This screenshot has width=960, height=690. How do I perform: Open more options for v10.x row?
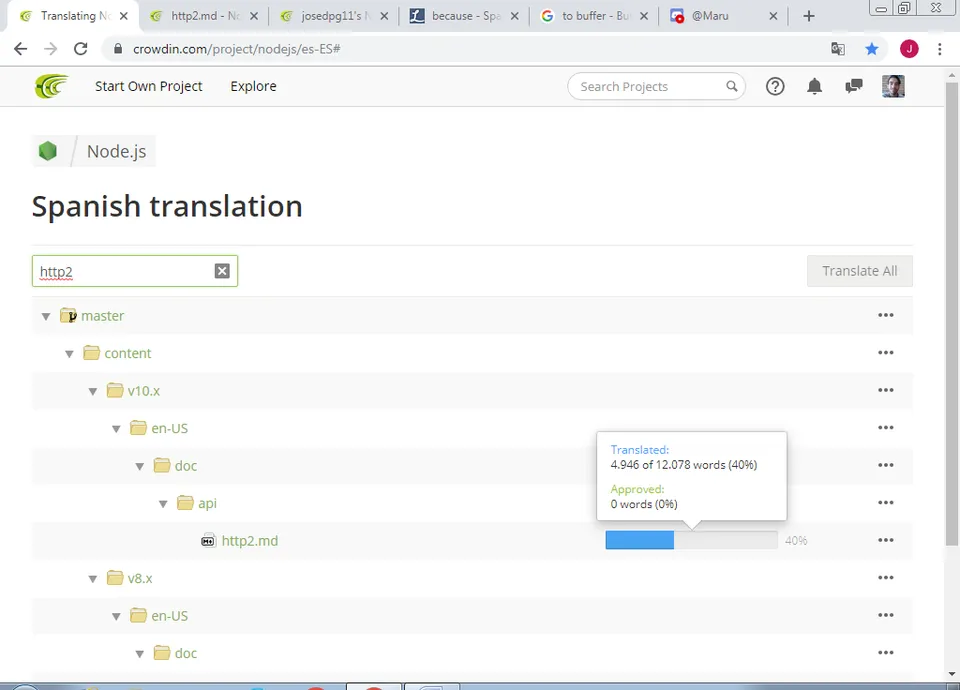[x=886, y=390]
